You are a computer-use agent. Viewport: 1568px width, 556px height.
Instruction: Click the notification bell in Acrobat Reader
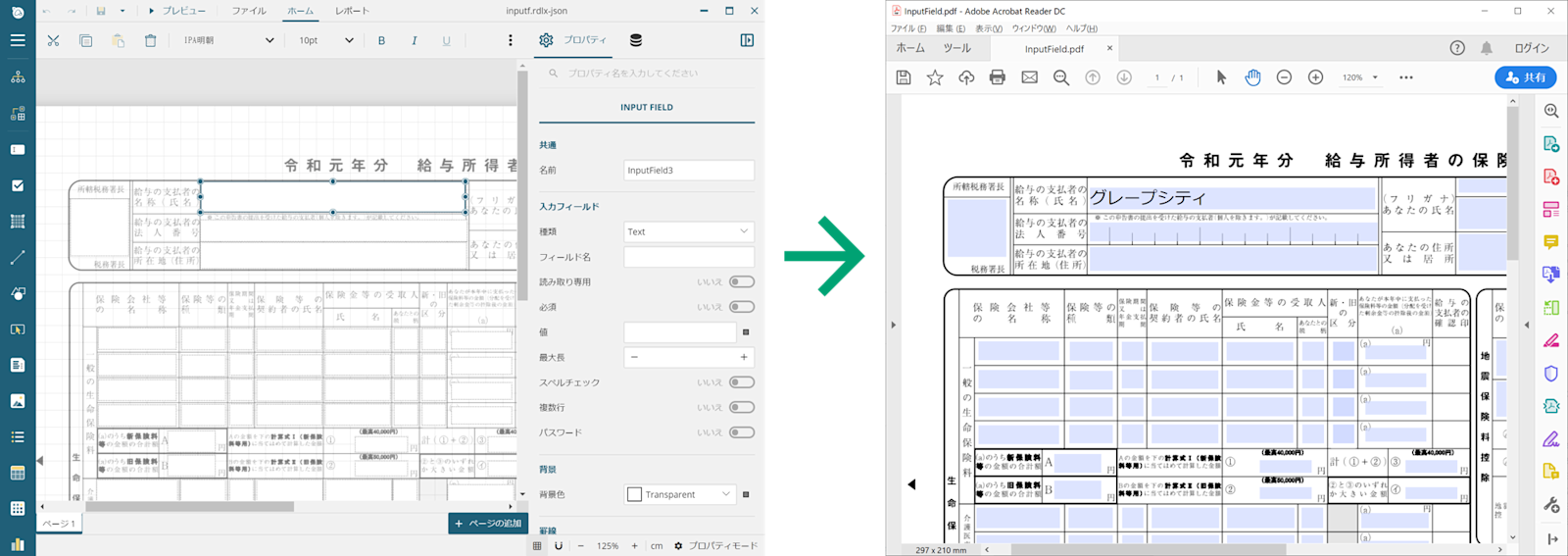tap(1487, 48)
